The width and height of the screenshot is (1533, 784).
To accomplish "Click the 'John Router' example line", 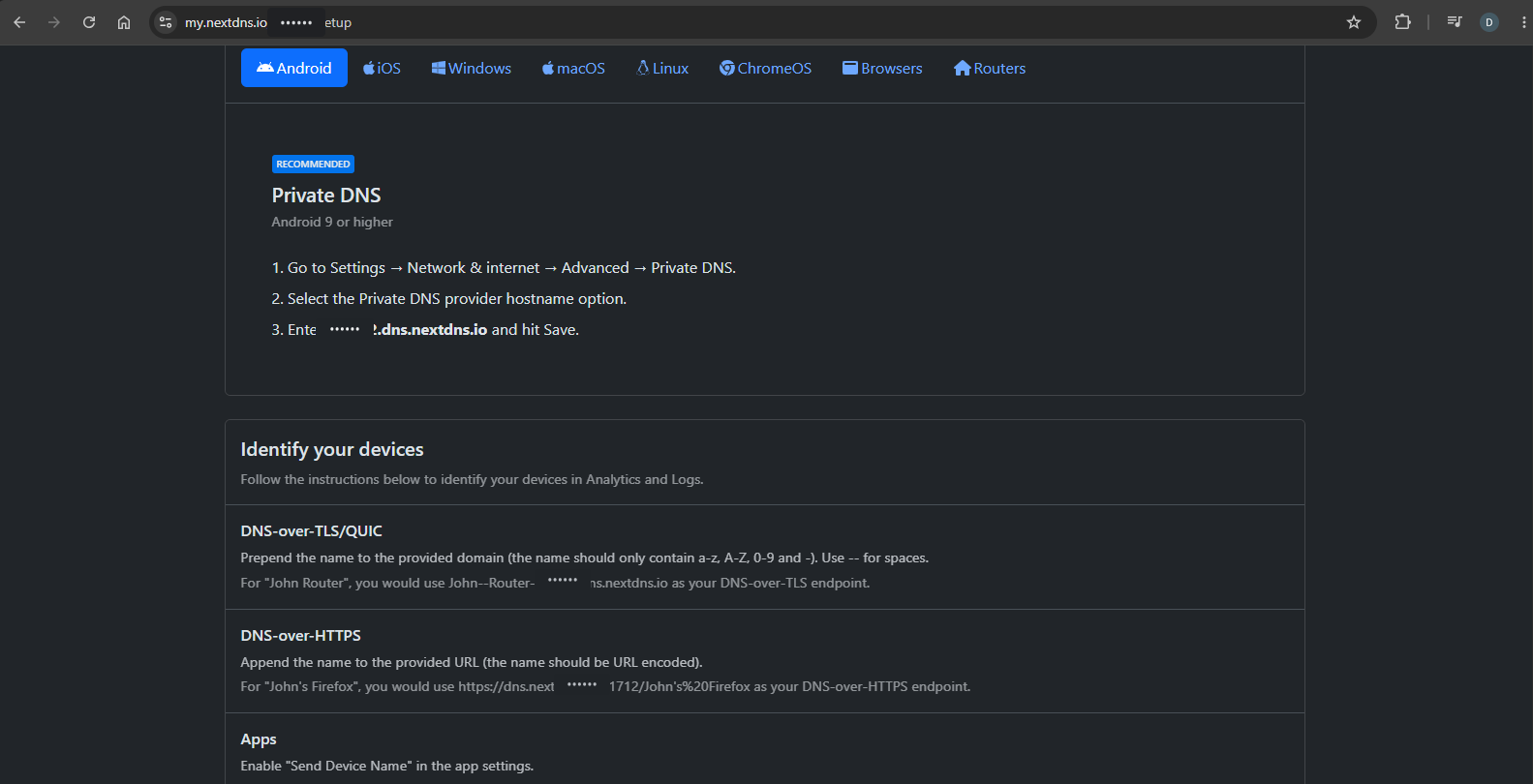I will 555,583.
